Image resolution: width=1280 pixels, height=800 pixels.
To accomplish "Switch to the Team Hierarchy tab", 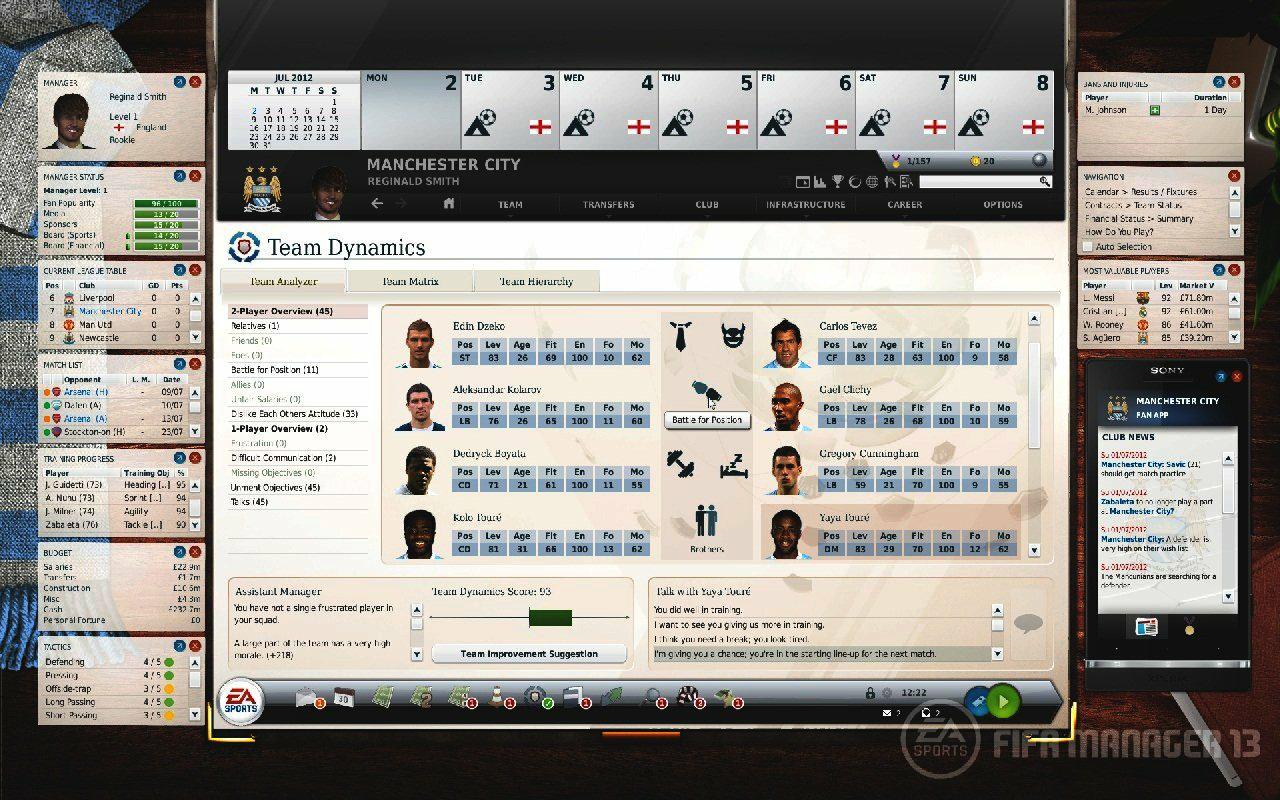I will coord(536,282).
